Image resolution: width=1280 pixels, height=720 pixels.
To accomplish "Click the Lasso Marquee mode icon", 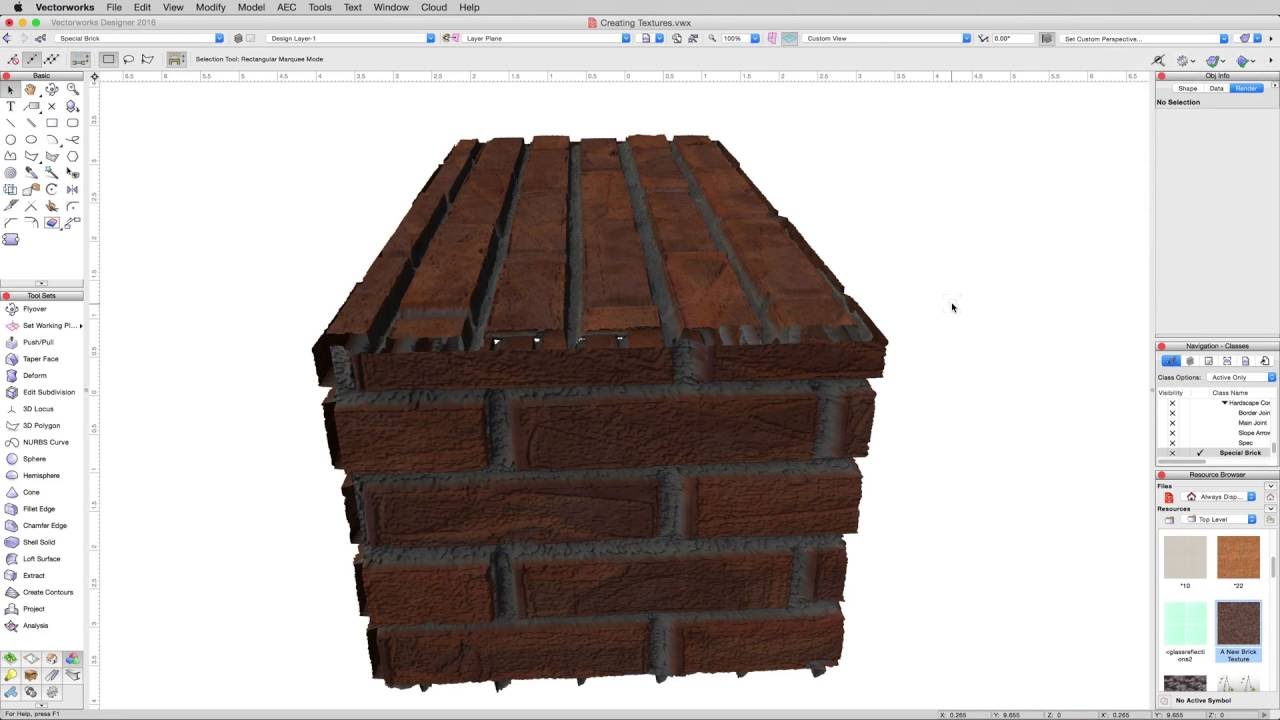I will 128,59.
